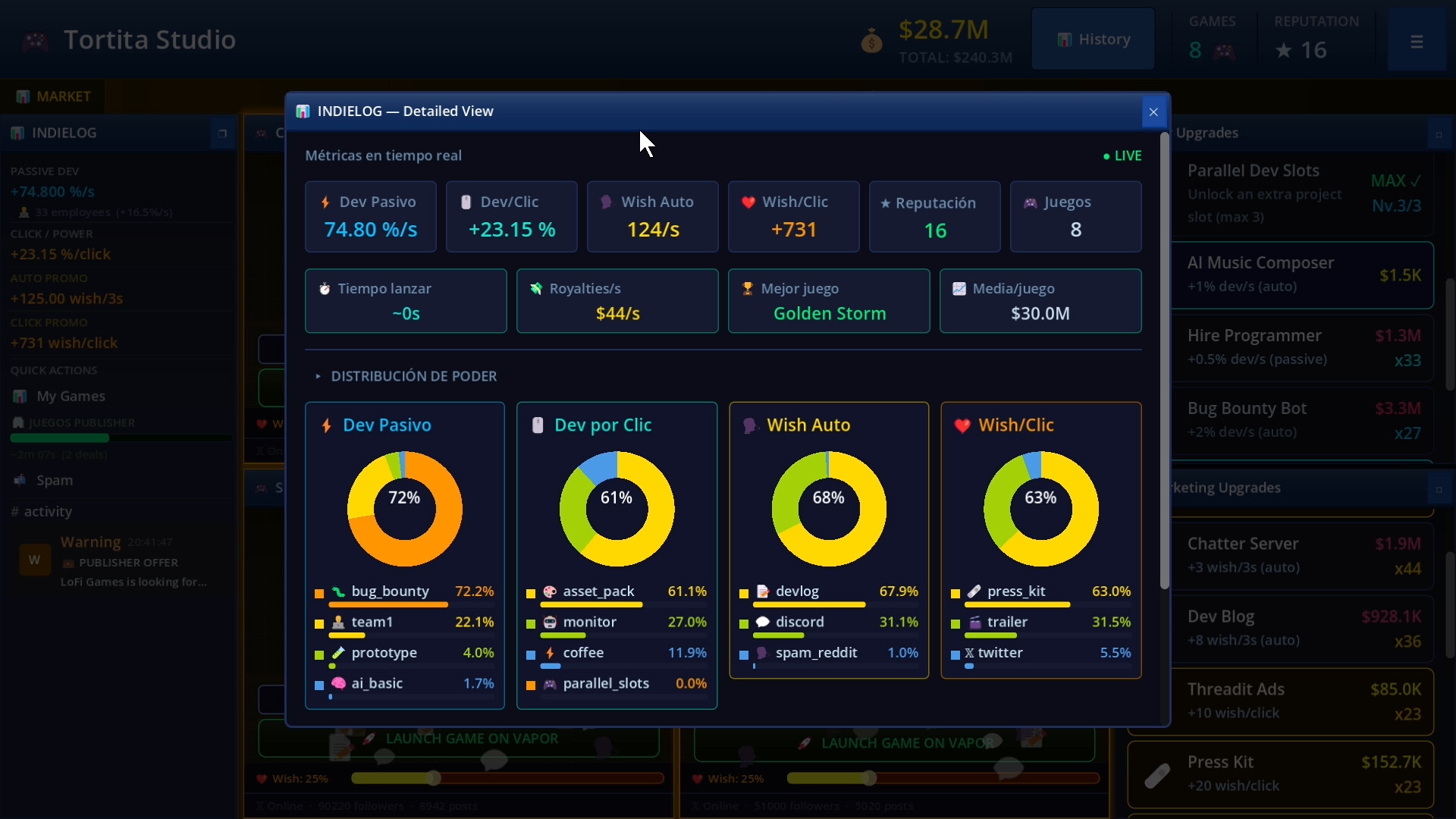This screenshot has width=1456, height=819.
Task: Open the hamburger menu in header
Action: coord(1416,42)
